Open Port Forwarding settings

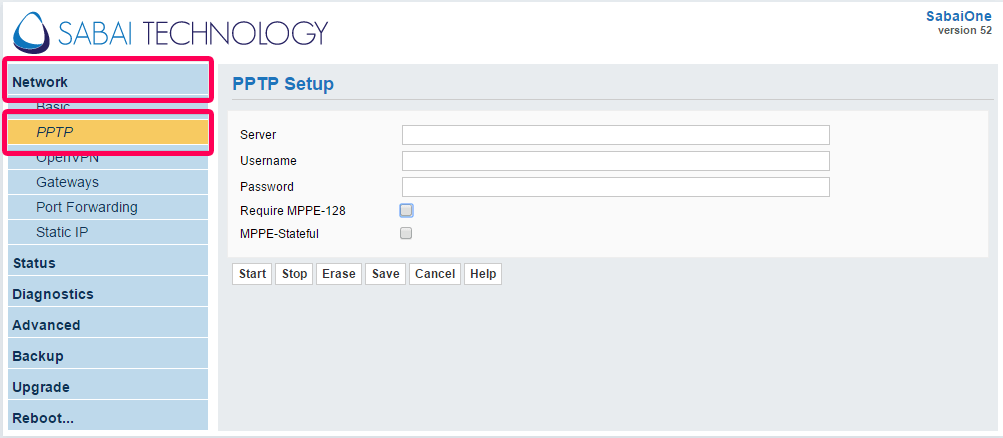pyautogui.click(x=108, y=207)
